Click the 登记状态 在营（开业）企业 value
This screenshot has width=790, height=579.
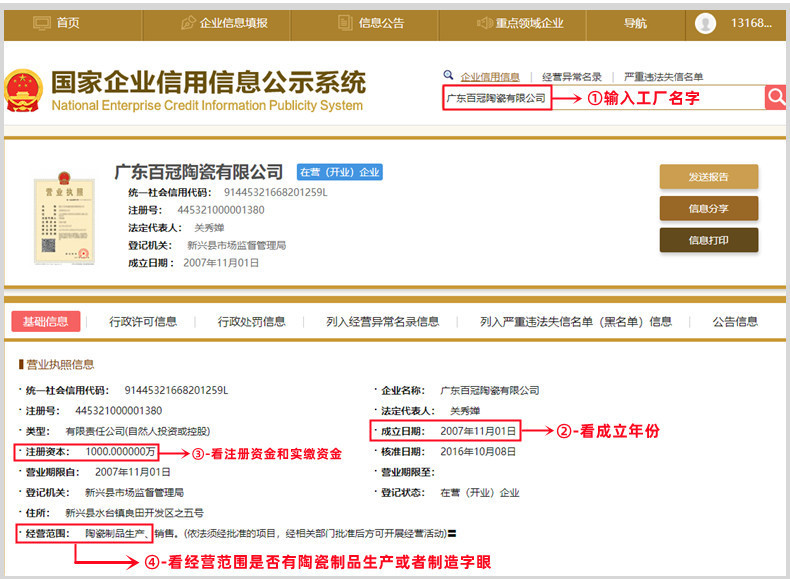(x=480, y=492)
